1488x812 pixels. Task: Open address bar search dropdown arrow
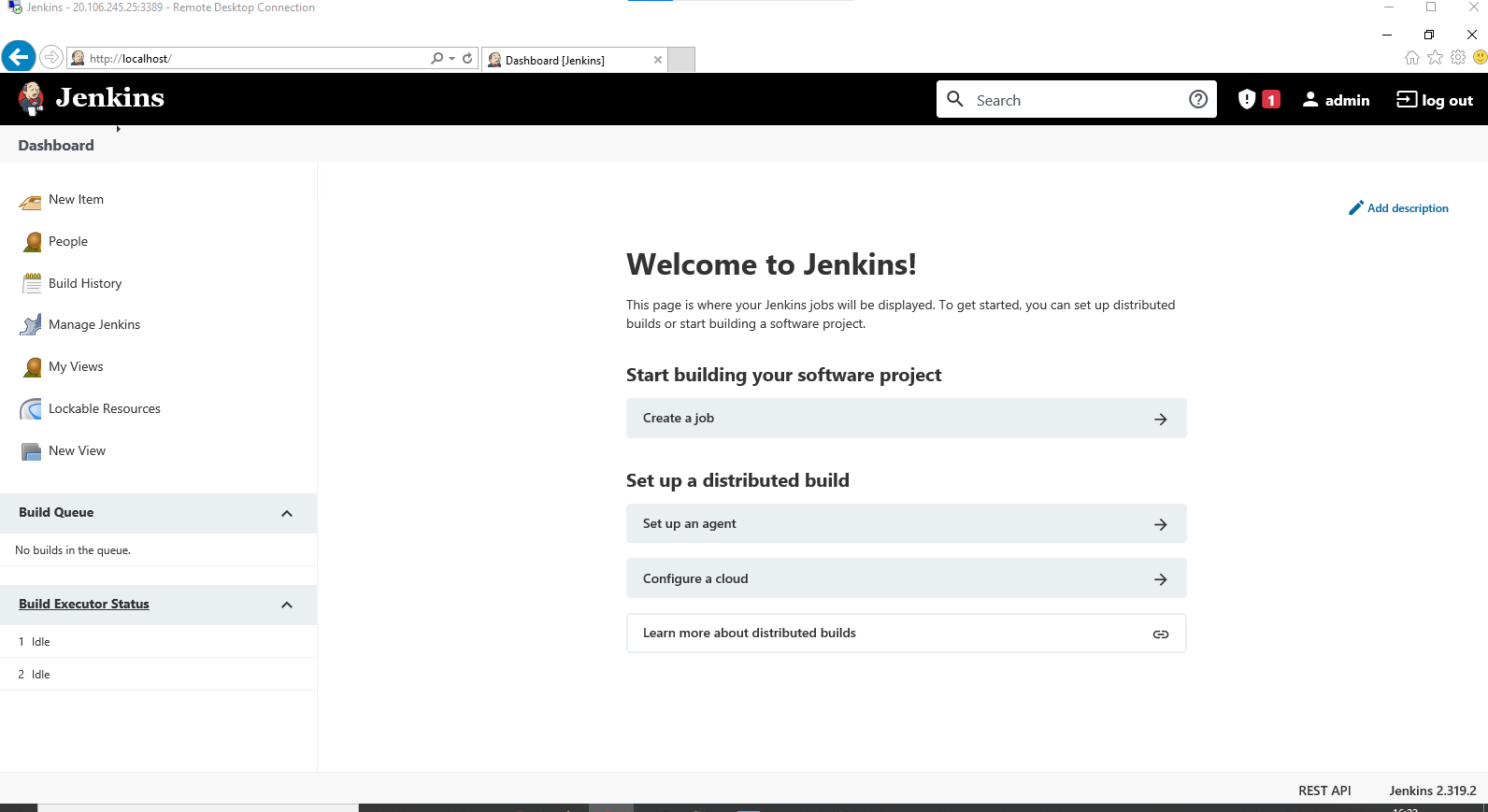tap(452, 58)
